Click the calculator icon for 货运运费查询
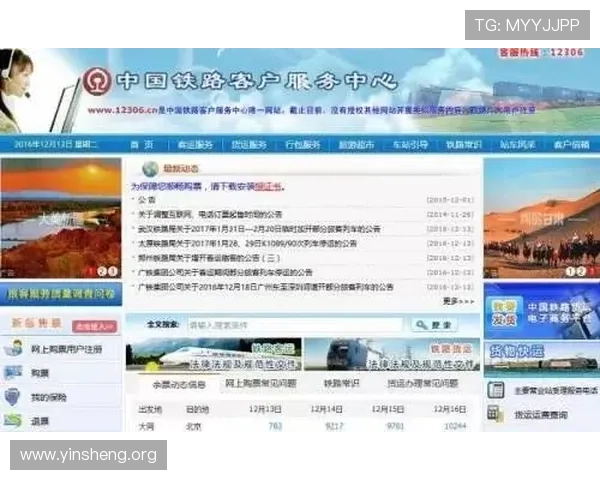600x480 pixels. click(495, 414)
